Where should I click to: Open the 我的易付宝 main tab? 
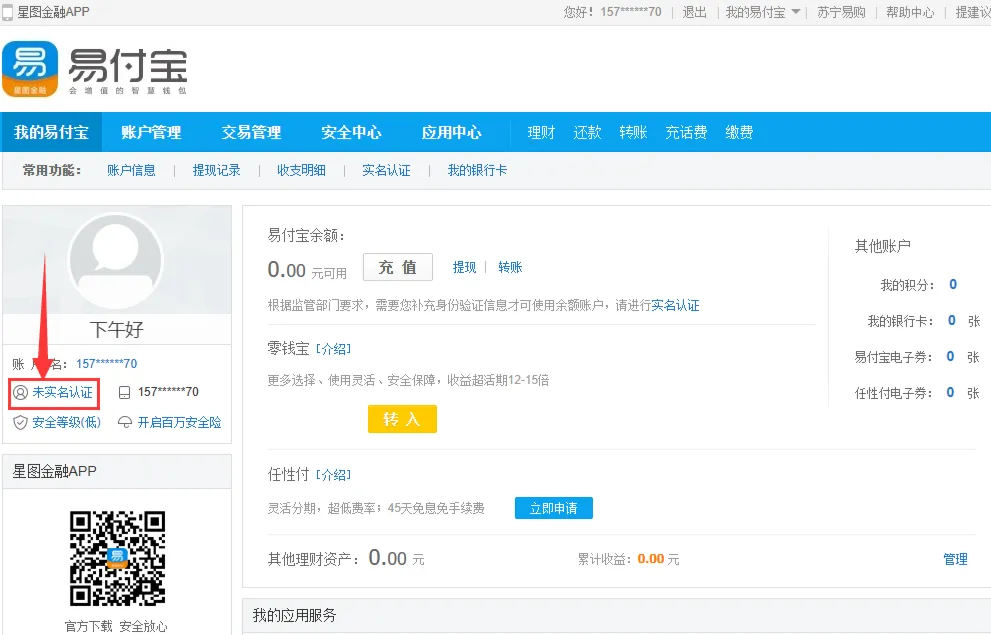51,132
